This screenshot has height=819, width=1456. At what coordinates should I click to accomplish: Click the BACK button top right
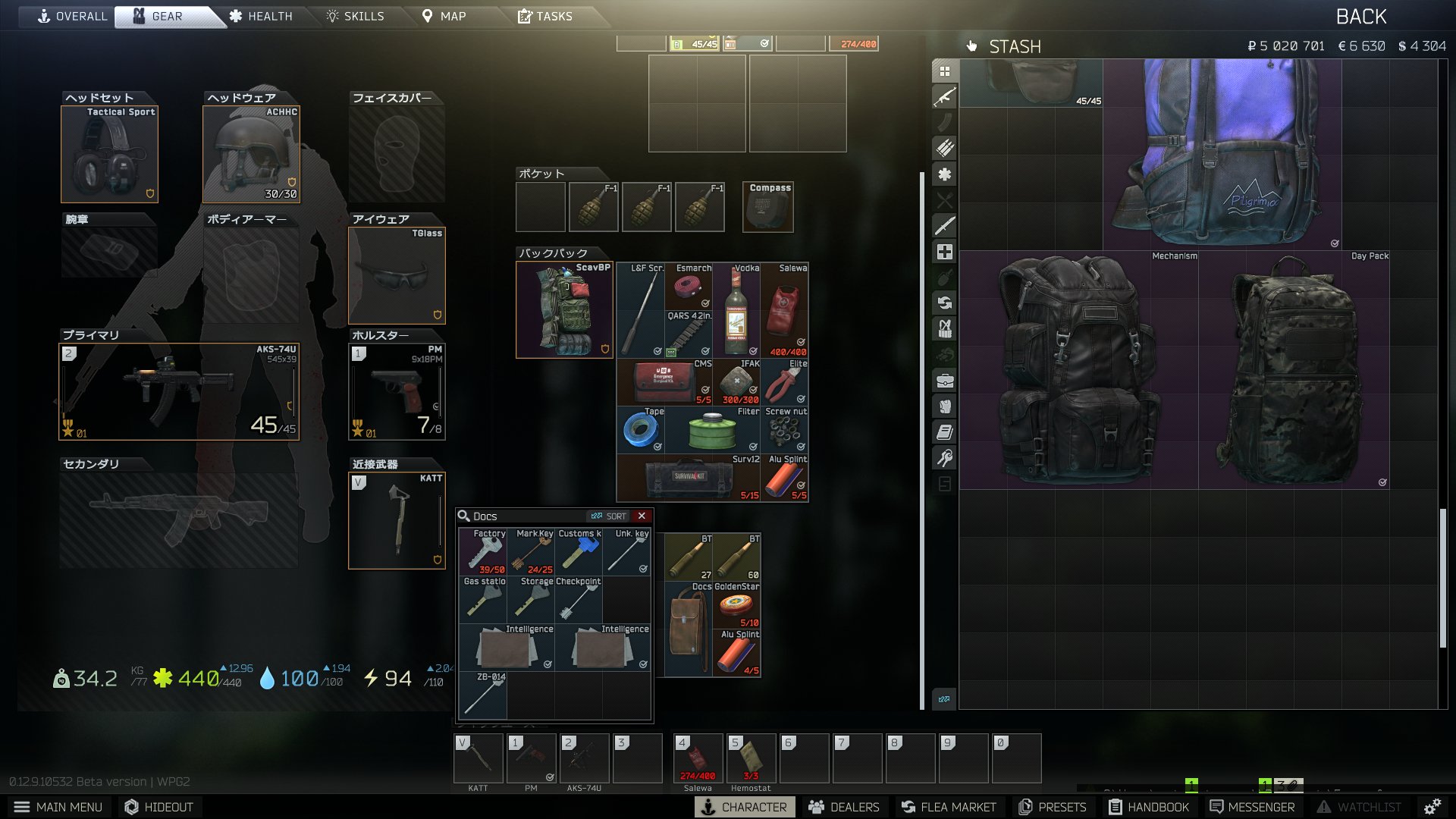(x=1362, y=17)
